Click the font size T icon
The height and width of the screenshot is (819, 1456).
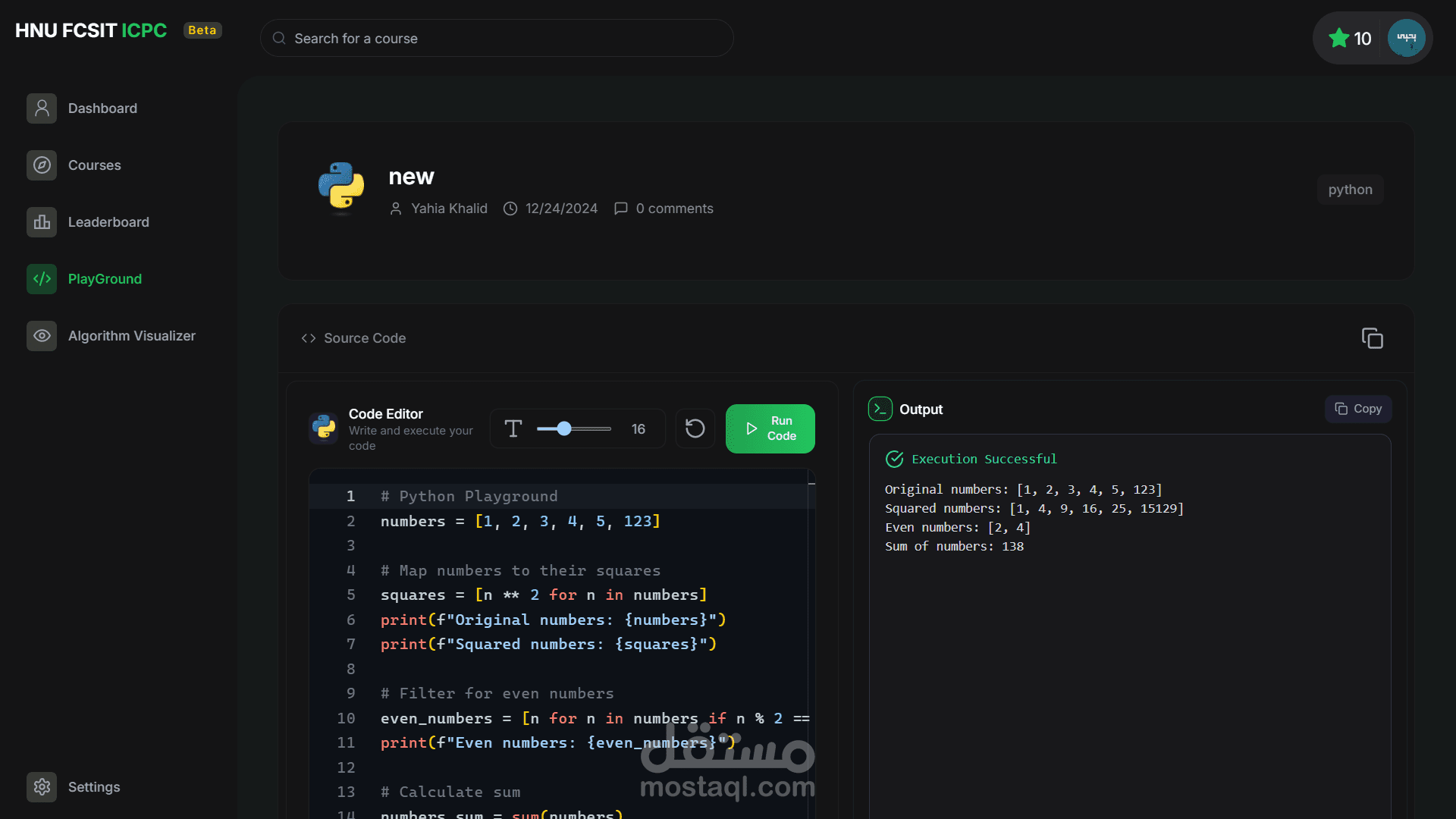513,428
